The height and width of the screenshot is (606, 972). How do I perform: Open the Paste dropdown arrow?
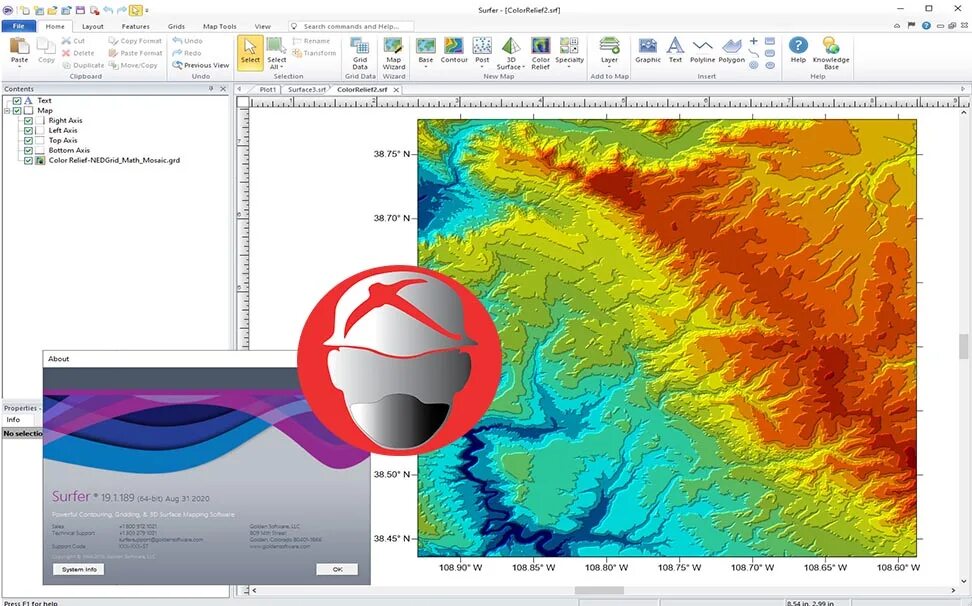(x=19, y=66)
